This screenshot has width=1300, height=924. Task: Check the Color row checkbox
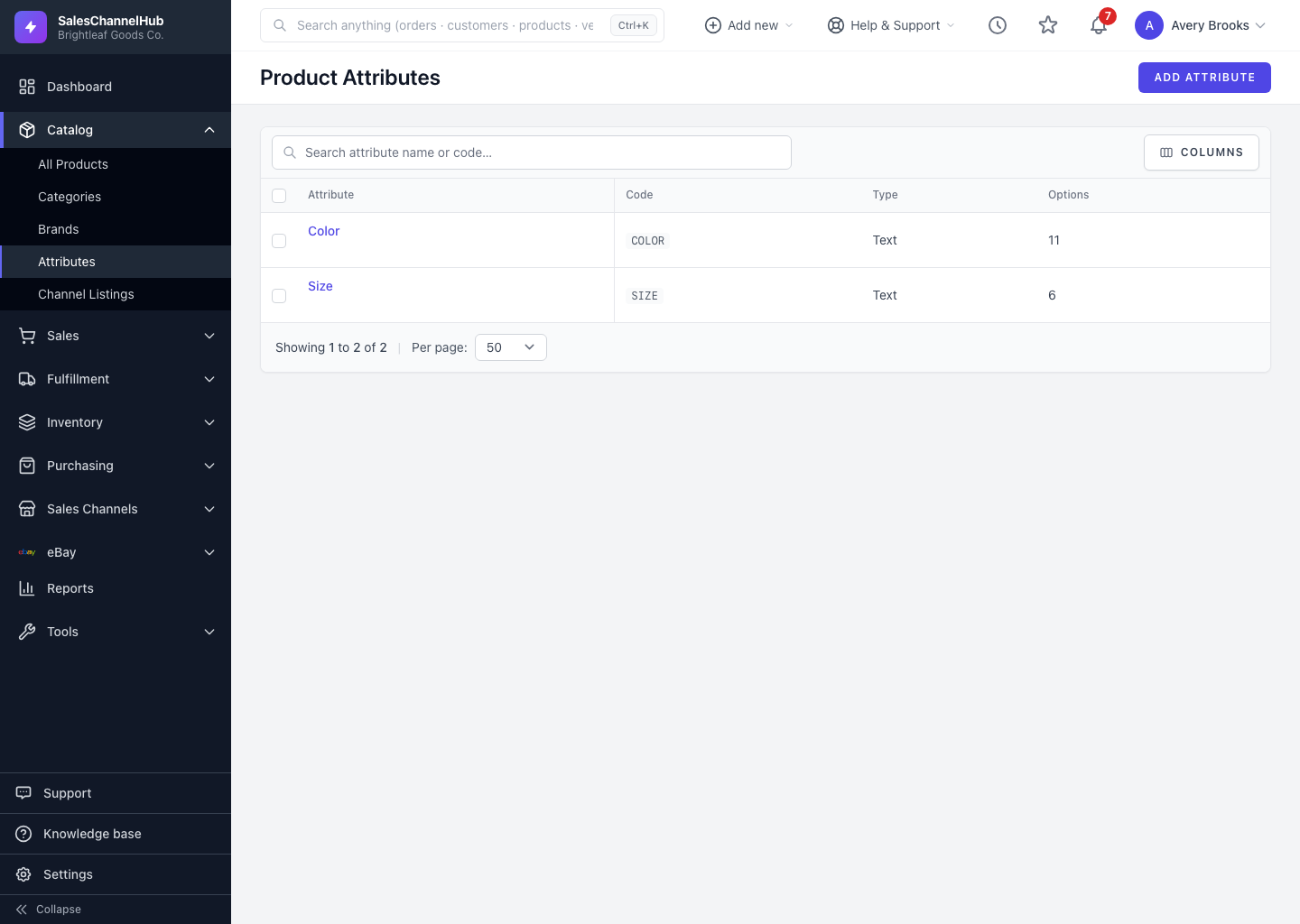pyautogui.click(x=279, y=241)
